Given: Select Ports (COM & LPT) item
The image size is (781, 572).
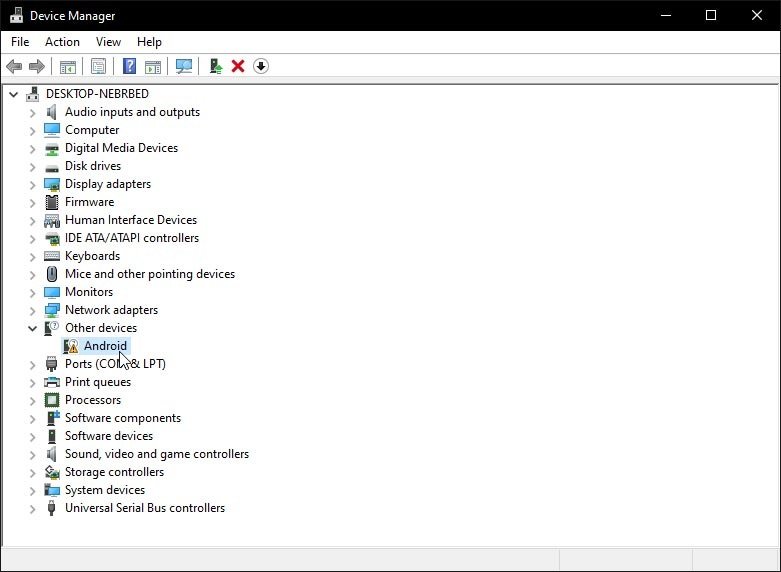Looking at the screenshot, I should [x=115, y=364].
